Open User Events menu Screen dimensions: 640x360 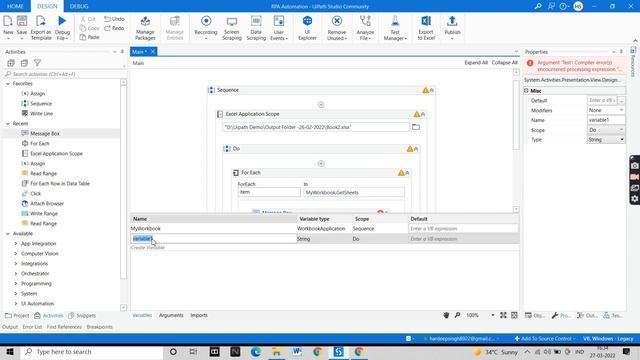click(279, 28)
